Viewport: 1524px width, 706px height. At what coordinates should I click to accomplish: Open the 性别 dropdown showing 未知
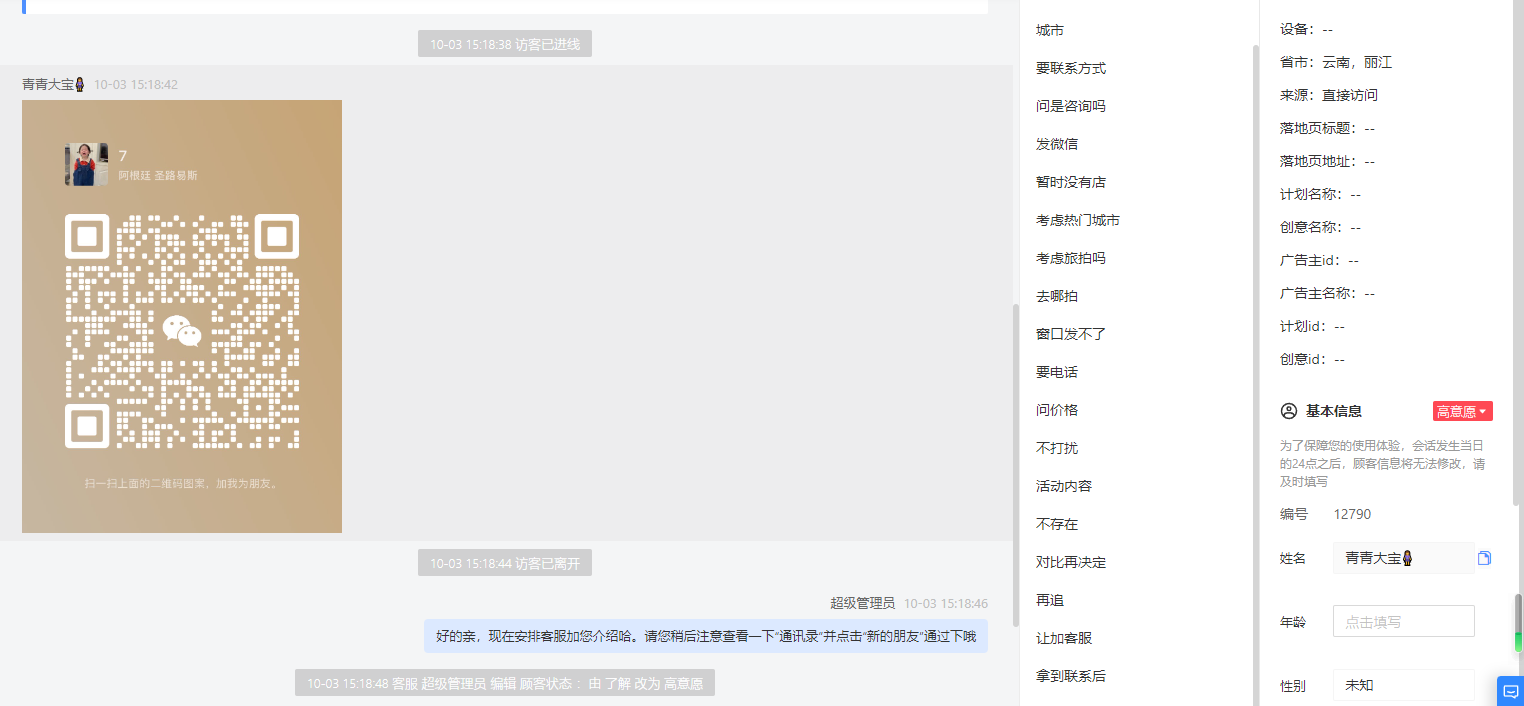(x=1403, y=686)
